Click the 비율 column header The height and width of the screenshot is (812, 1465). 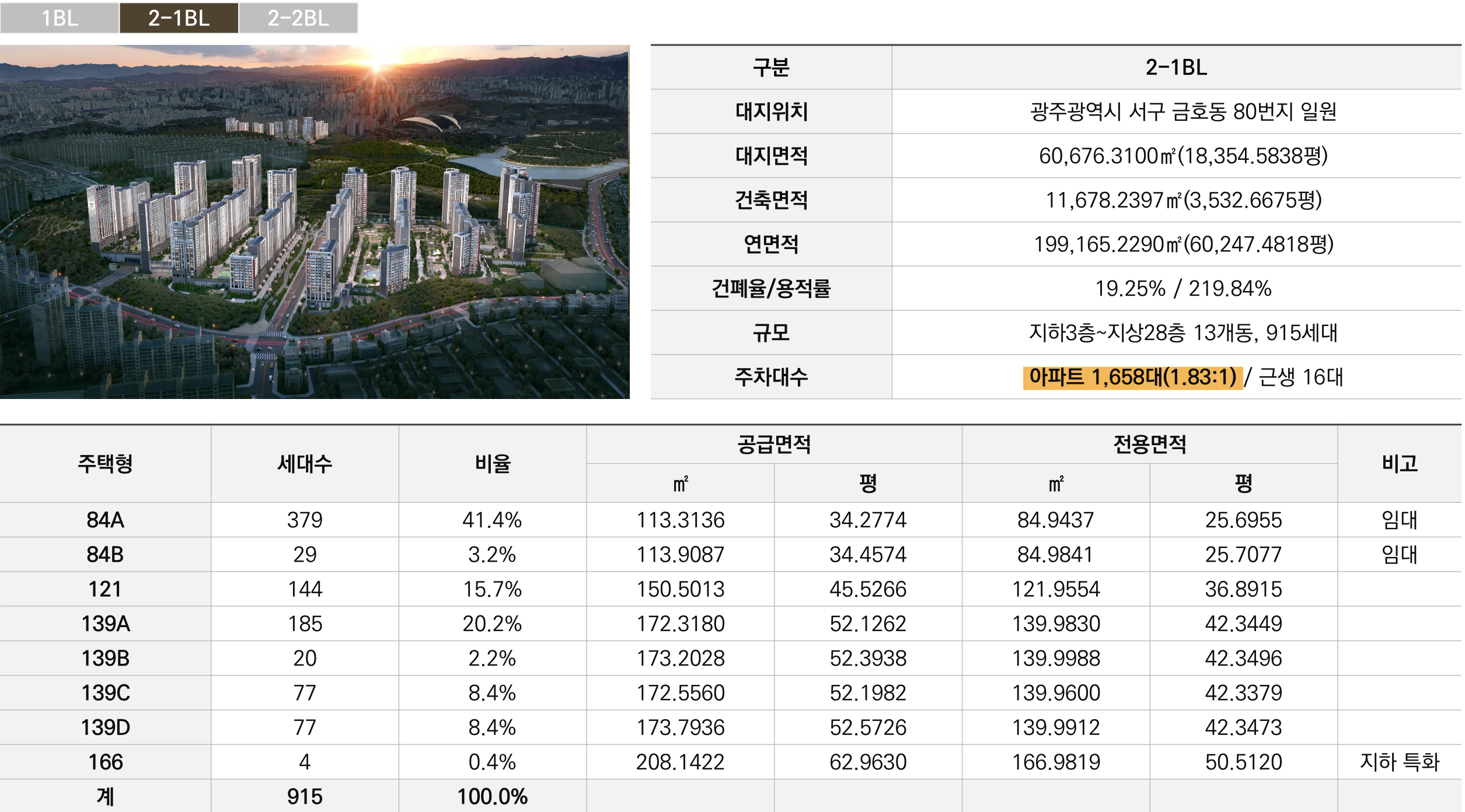(x=492, y=464)
